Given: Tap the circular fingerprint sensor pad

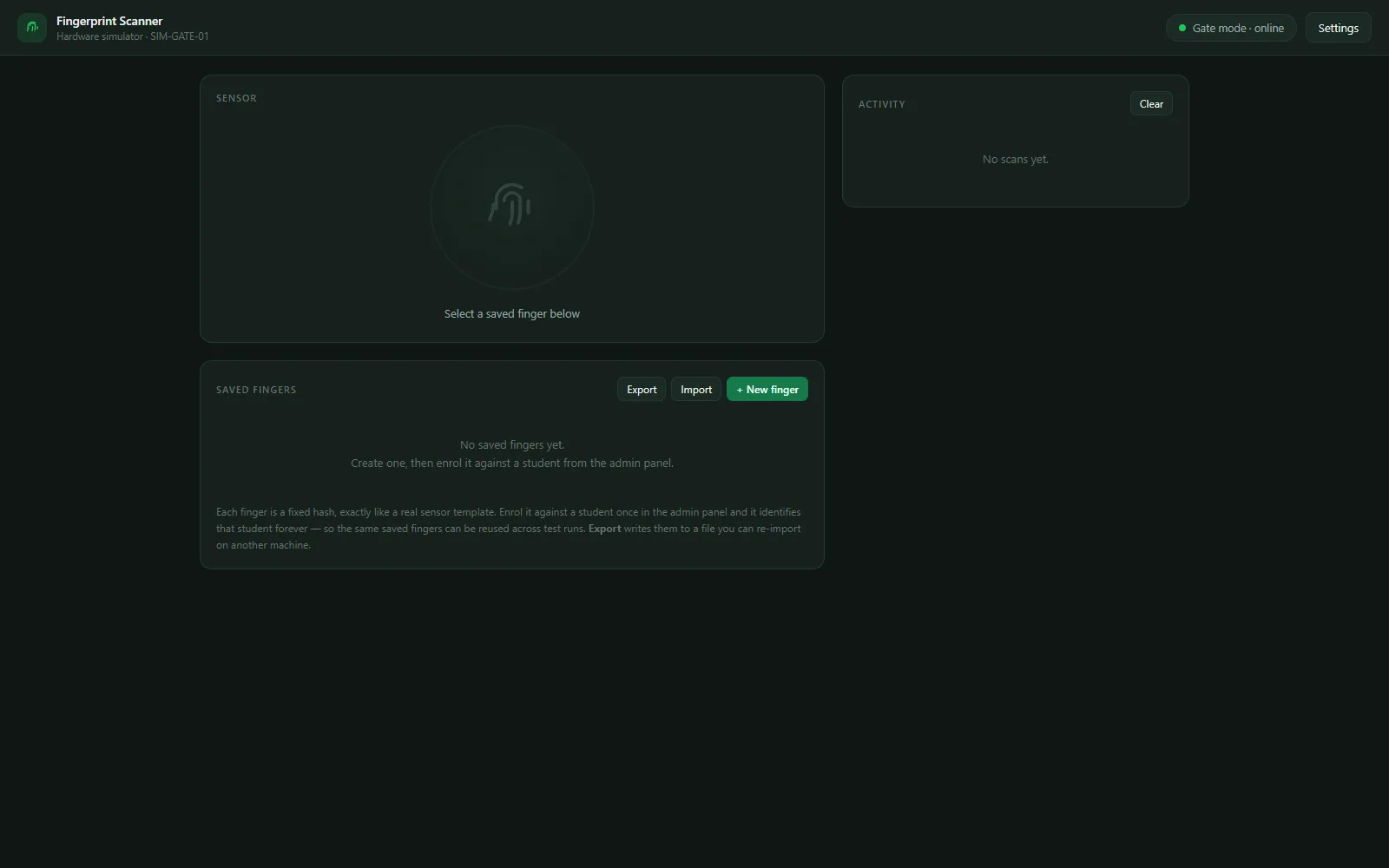Looking at the screenshot, I should [x=512, y=207].
